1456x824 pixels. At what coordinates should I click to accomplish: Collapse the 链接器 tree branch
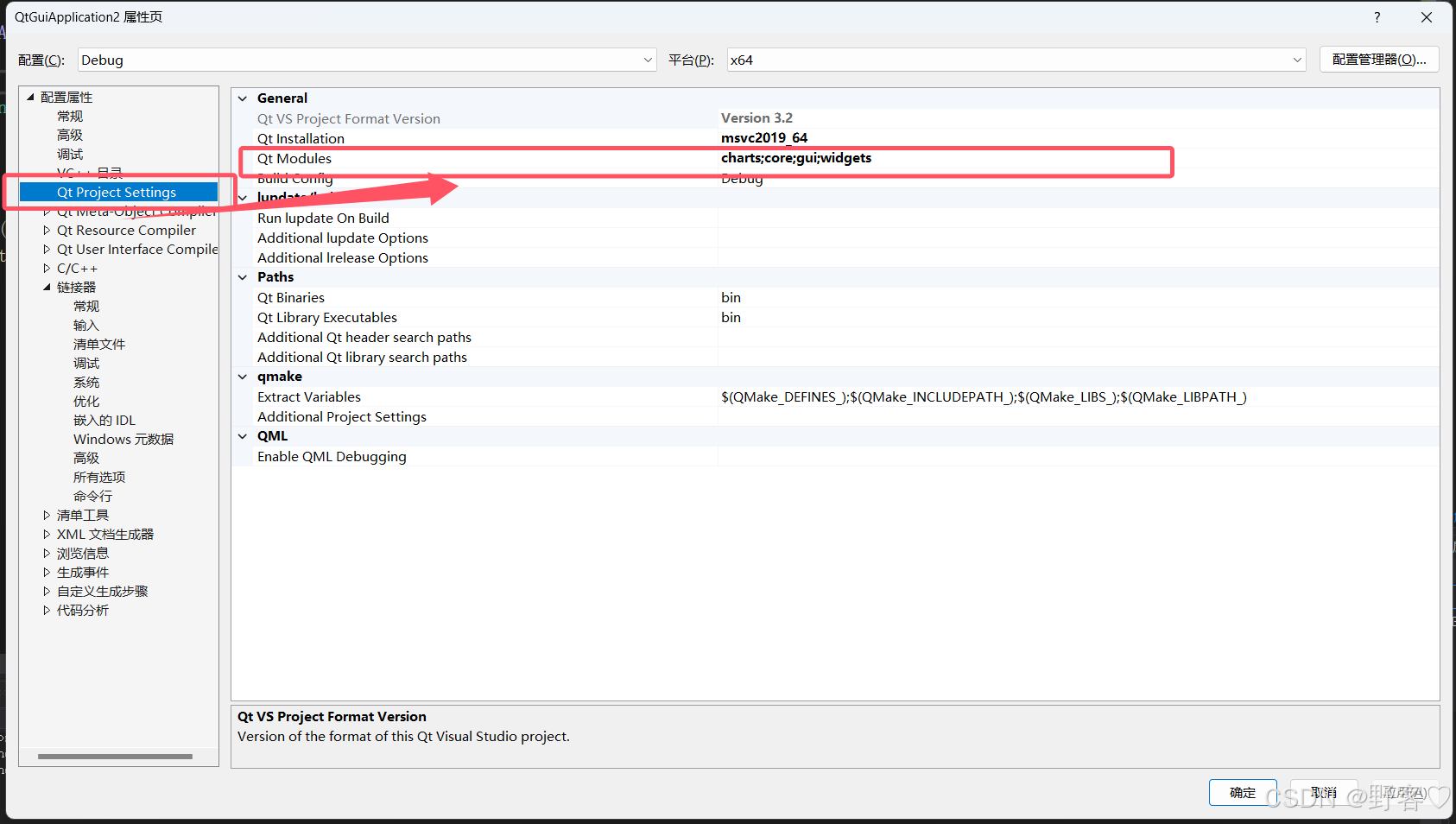point(47,287)
